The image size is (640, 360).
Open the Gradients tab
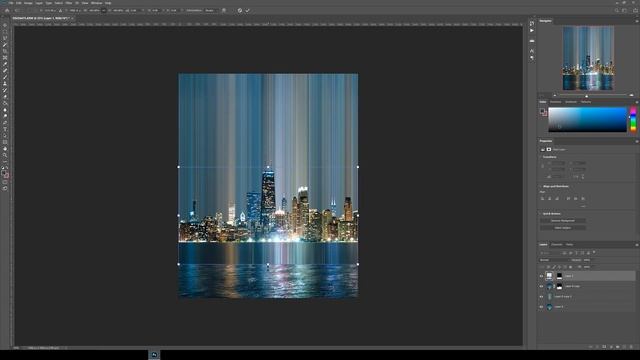571,102
